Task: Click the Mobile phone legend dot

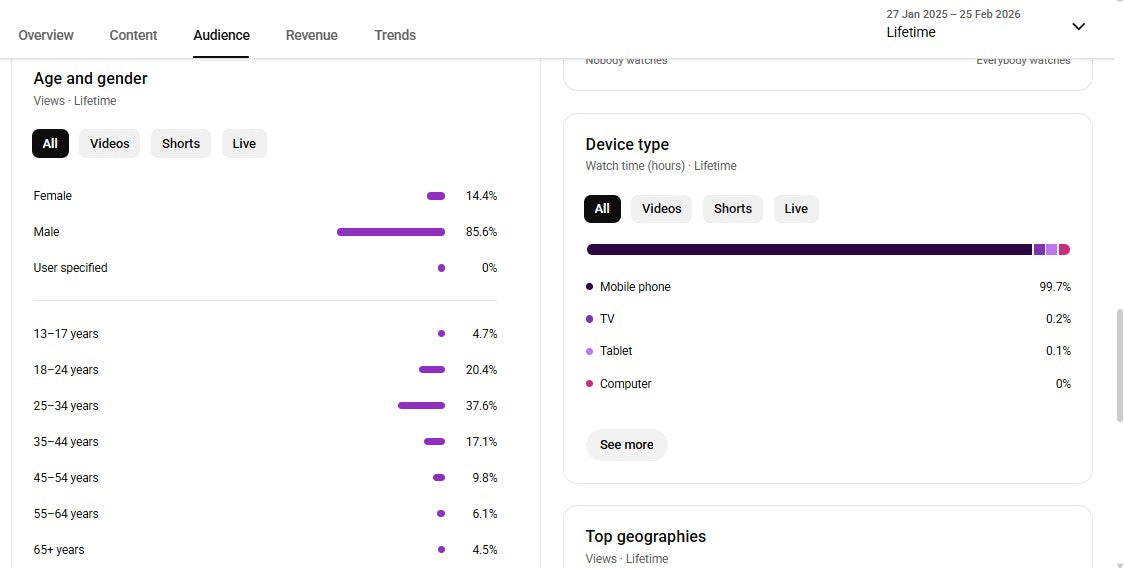Action: [x=590, y=287]
